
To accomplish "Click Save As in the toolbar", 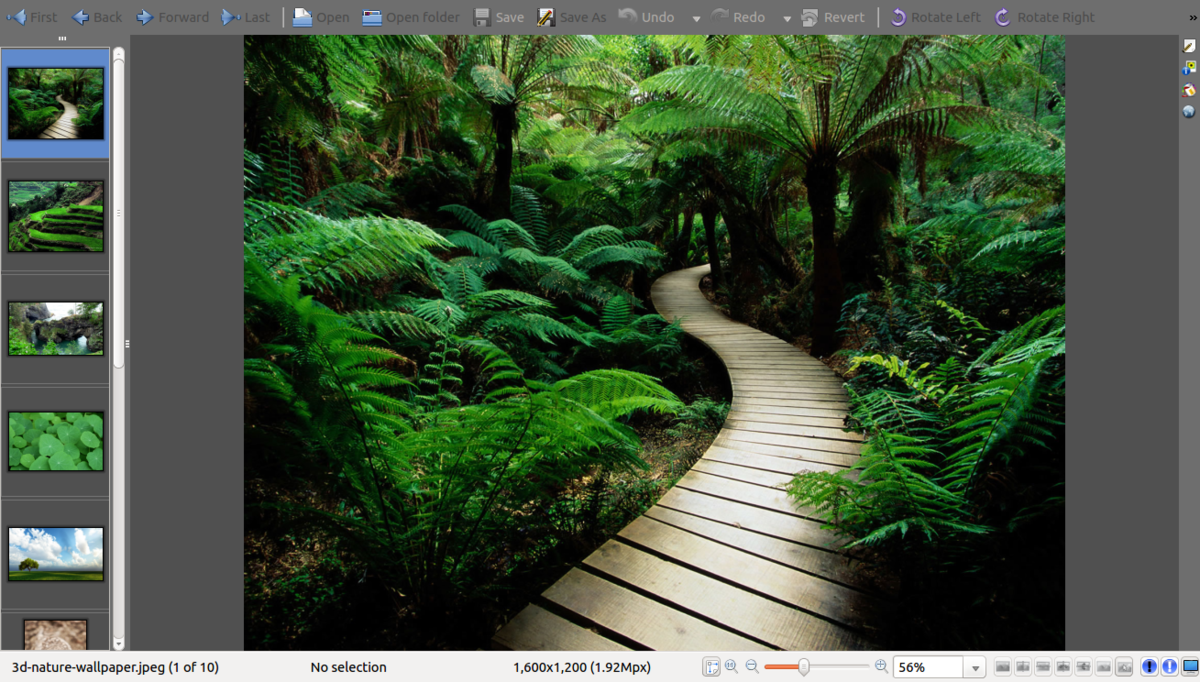I will click(x=572, y=17).
